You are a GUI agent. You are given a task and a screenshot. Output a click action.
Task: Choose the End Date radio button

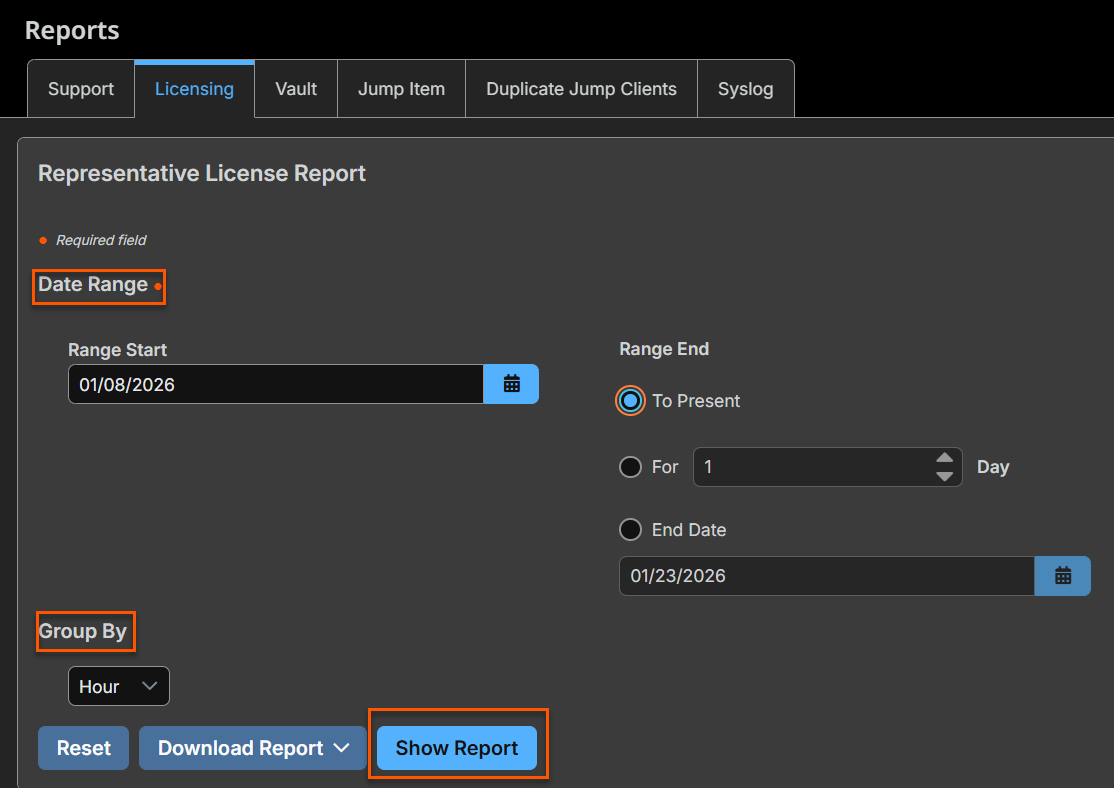point(630,530)
